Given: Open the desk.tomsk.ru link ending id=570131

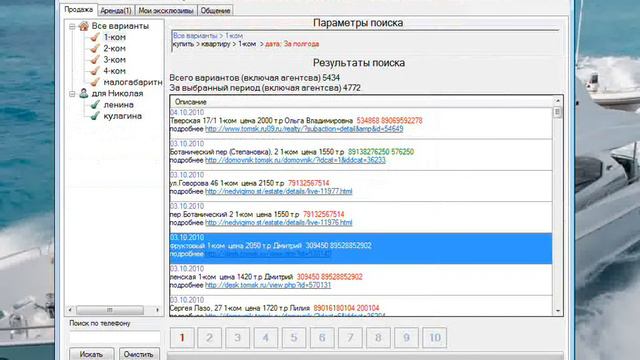Looking at the screenshot, I should tap(268, 285).
